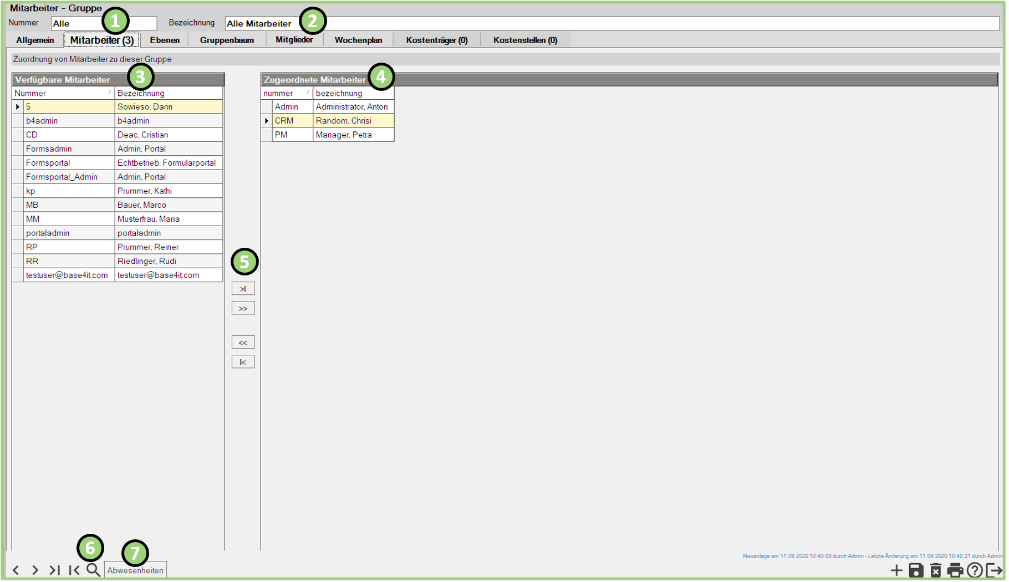Click the Abwesenheiten button

coord(136,570)
